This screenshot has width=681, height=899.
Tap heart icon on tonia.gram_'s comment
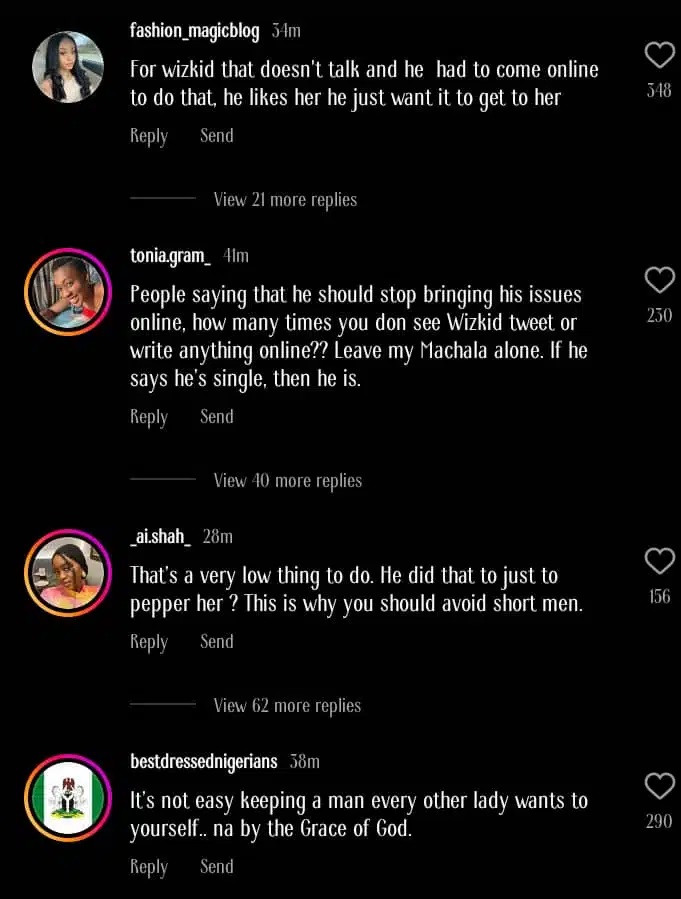659,279
